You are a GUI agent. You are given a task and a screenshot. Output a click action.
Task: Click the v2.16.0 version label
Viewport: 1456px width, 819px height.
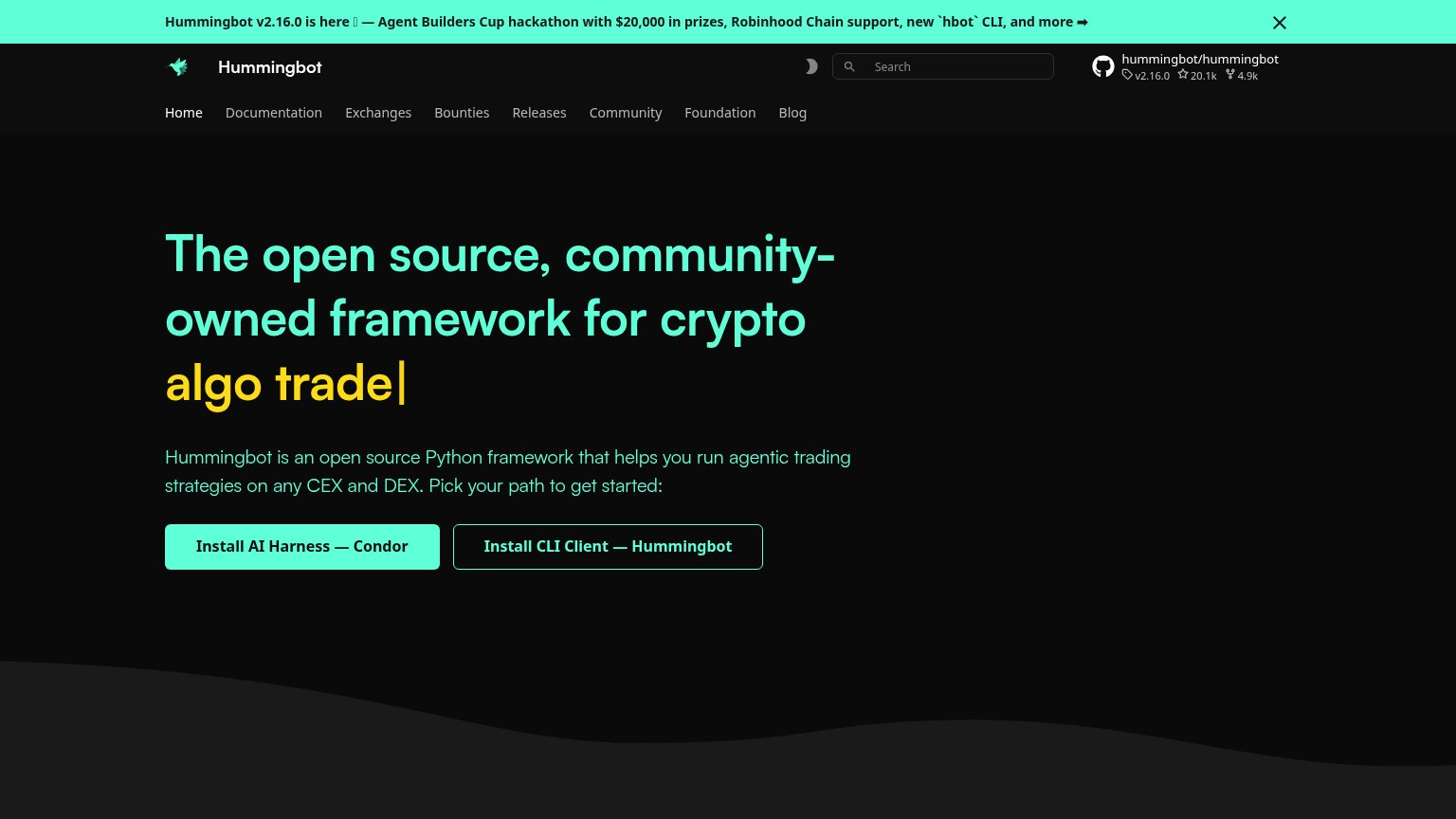point(1153,76)
